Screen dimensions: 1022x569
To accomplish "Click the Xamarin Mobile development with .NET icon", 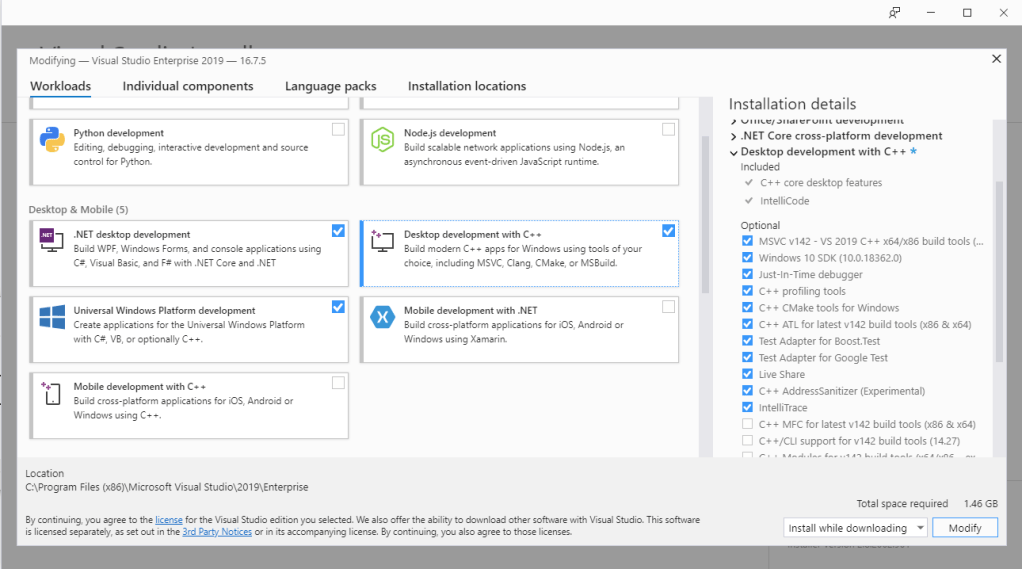I will 382,317.
